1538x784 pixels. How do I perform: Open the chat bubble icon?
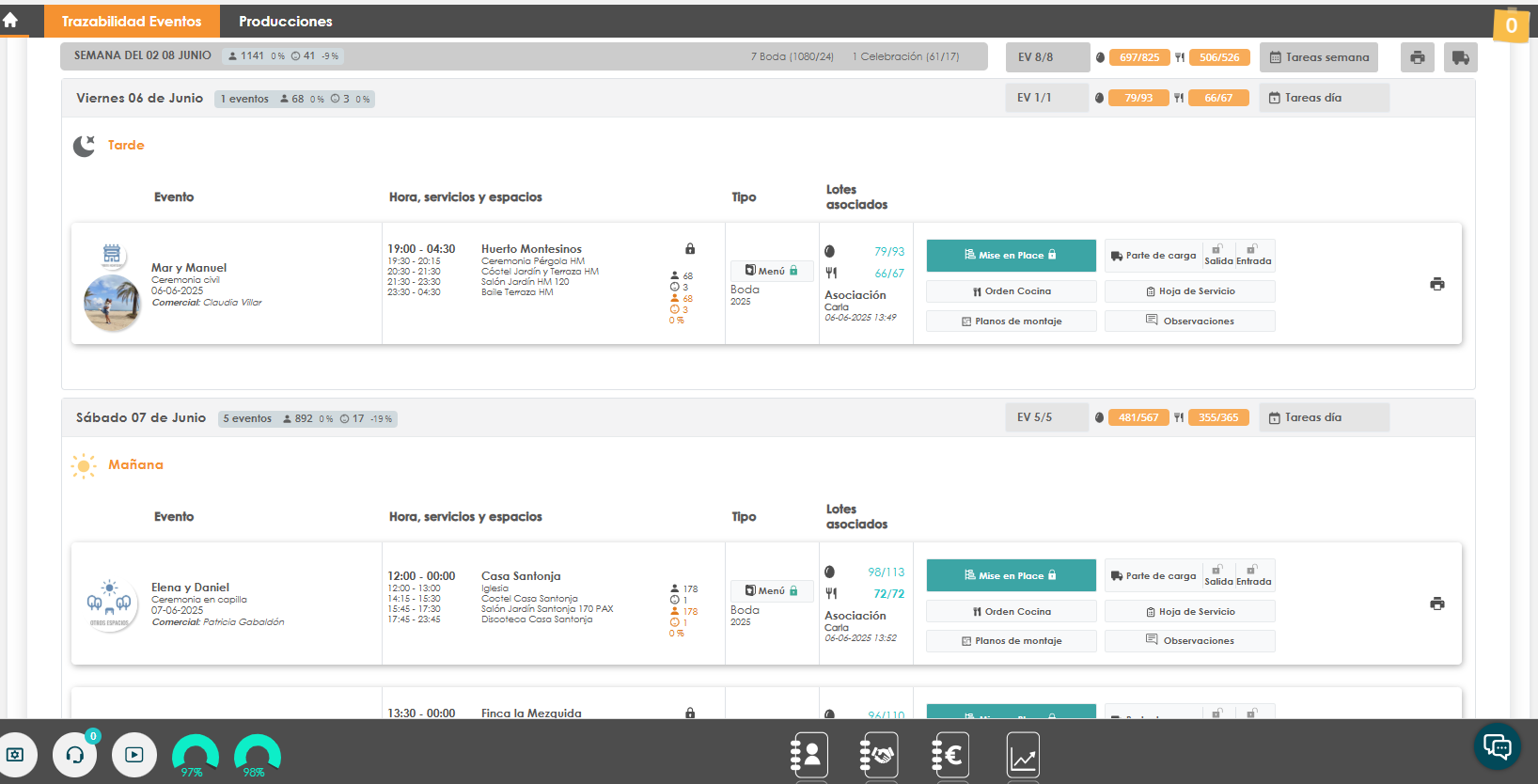tap(1497, 747)
